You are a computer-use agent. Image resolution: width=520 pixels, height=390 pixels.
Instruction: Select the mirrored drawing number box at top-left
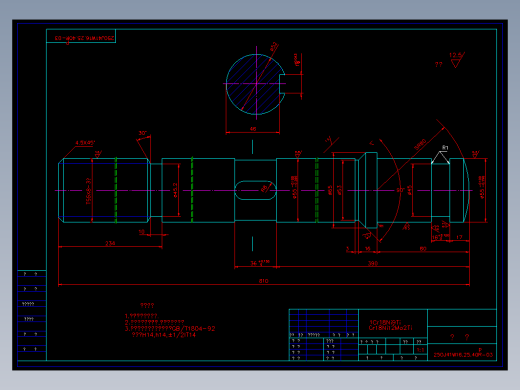81,36
